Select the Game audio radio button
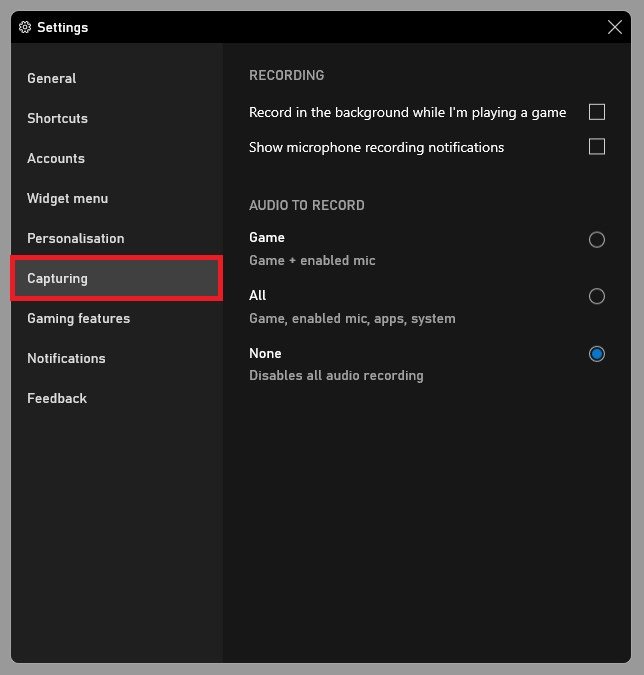644x675 pixels. click(597, 239)
